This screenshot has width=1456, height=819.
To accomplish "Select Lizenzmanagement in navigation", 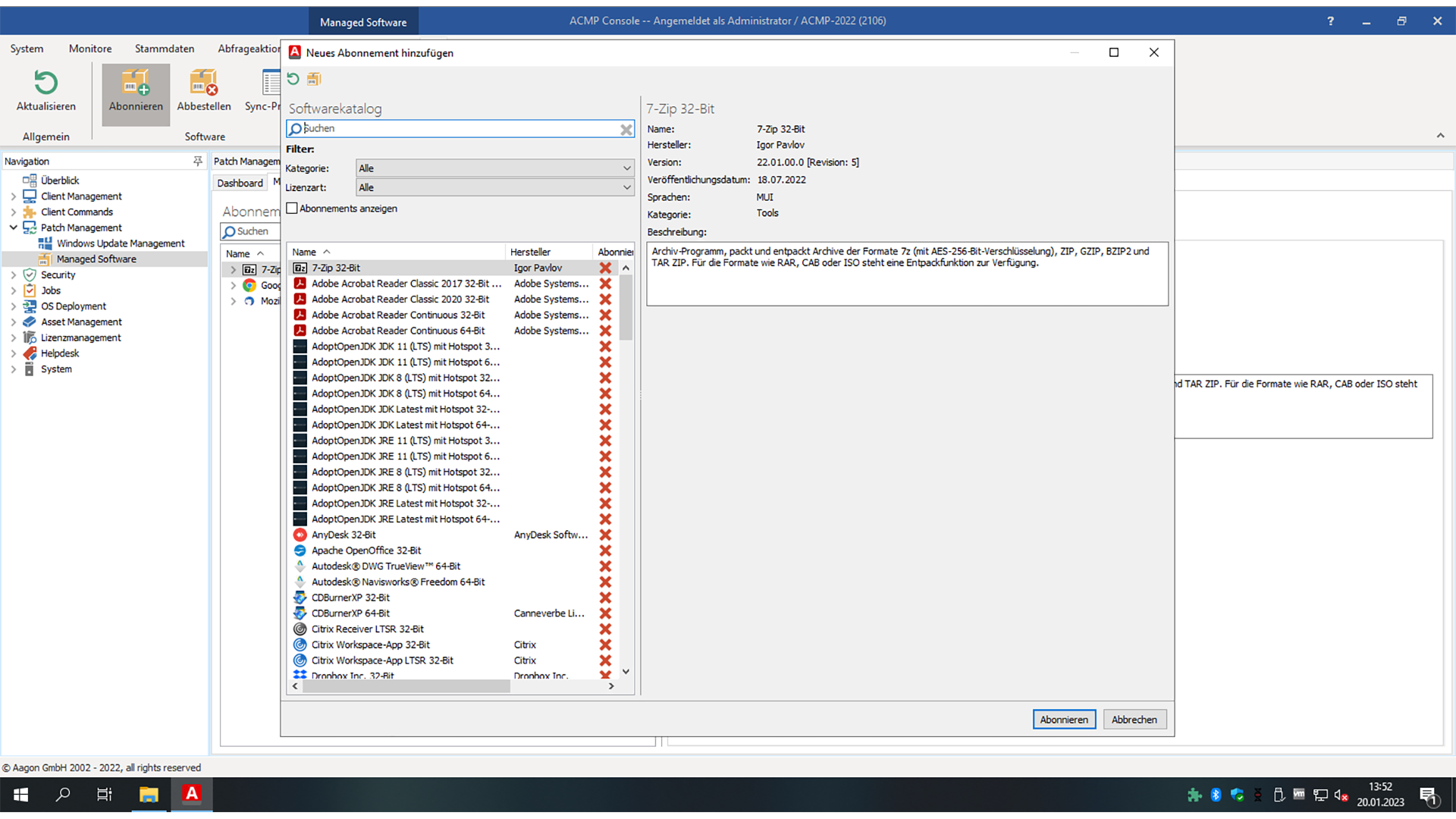I will click(x=81, y=338).
